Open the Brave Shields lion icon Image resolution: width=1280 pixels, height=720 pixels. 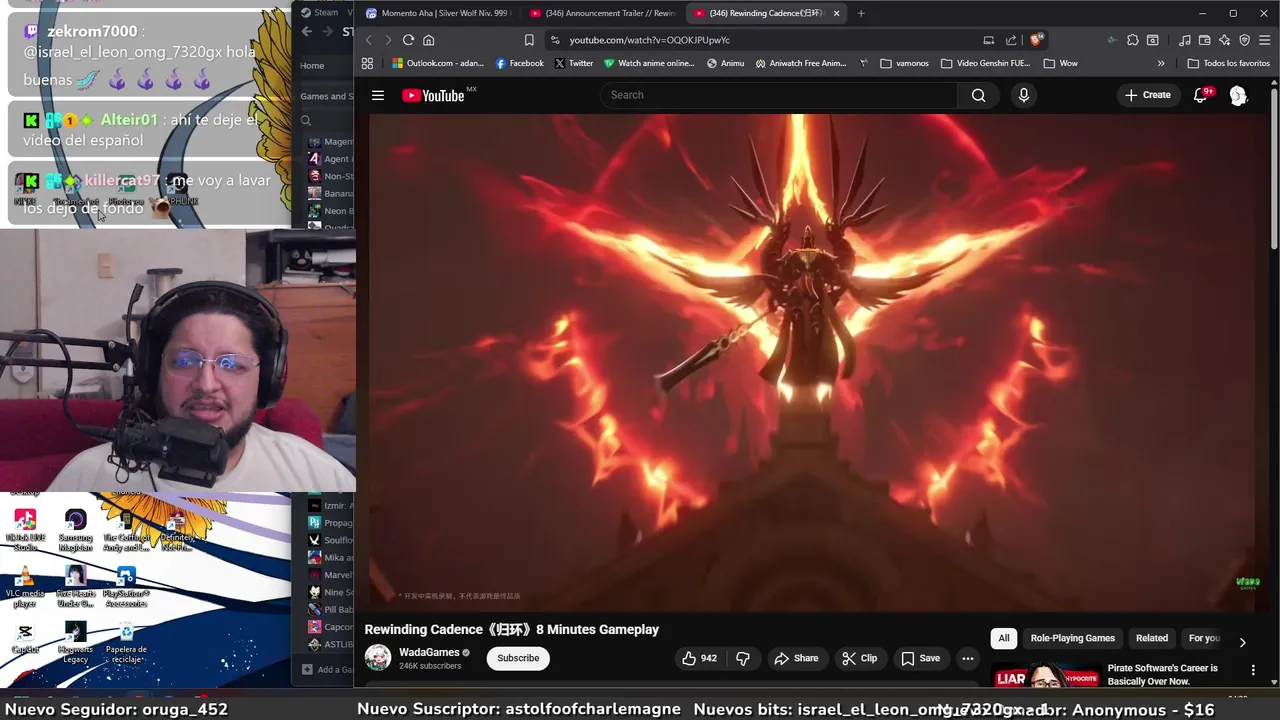click(1036, 40)
